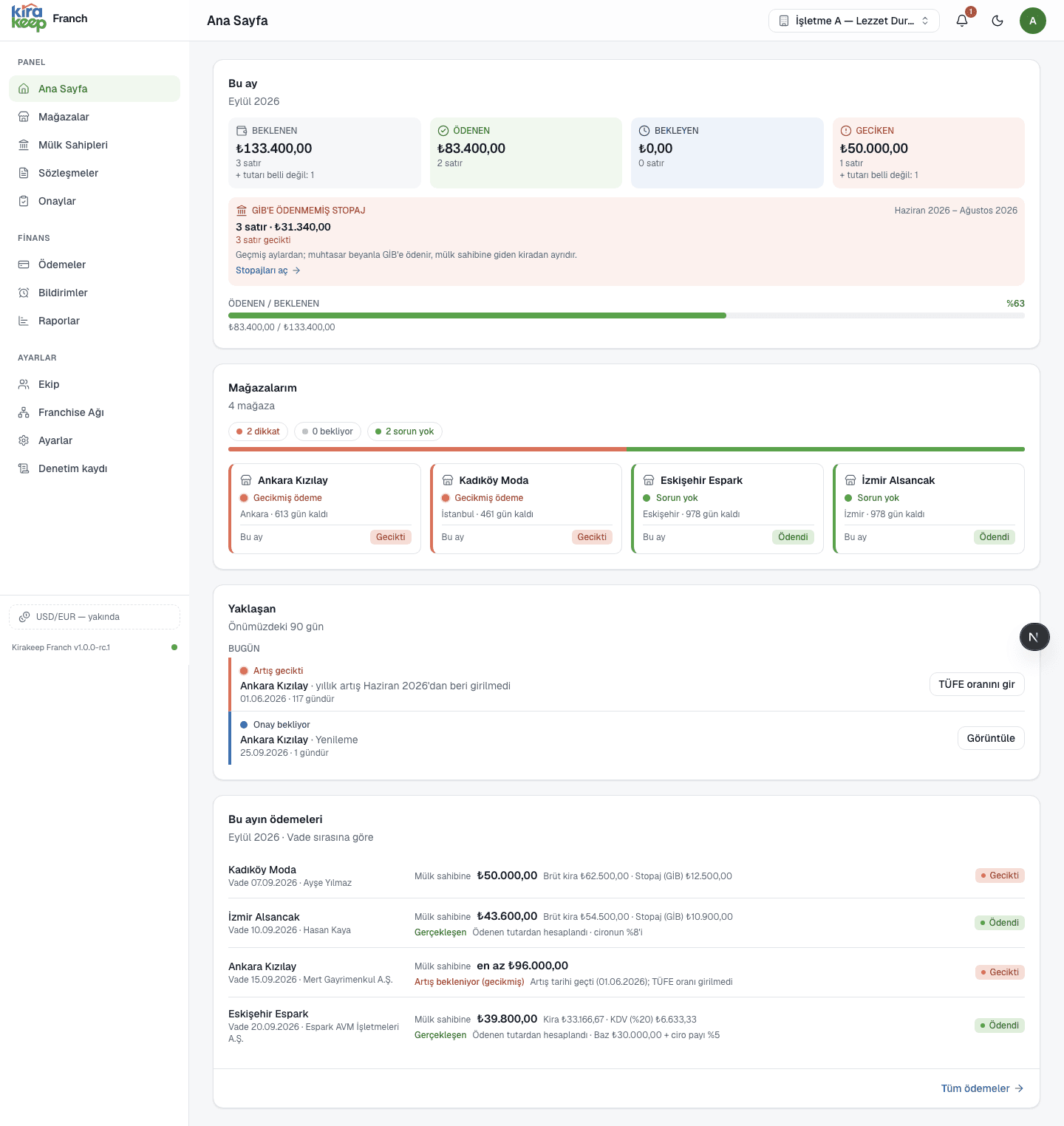Click the Eskişehir Espark store card icon
The height and width of the screenshot is (1126, 1064).
coord(649,480)
